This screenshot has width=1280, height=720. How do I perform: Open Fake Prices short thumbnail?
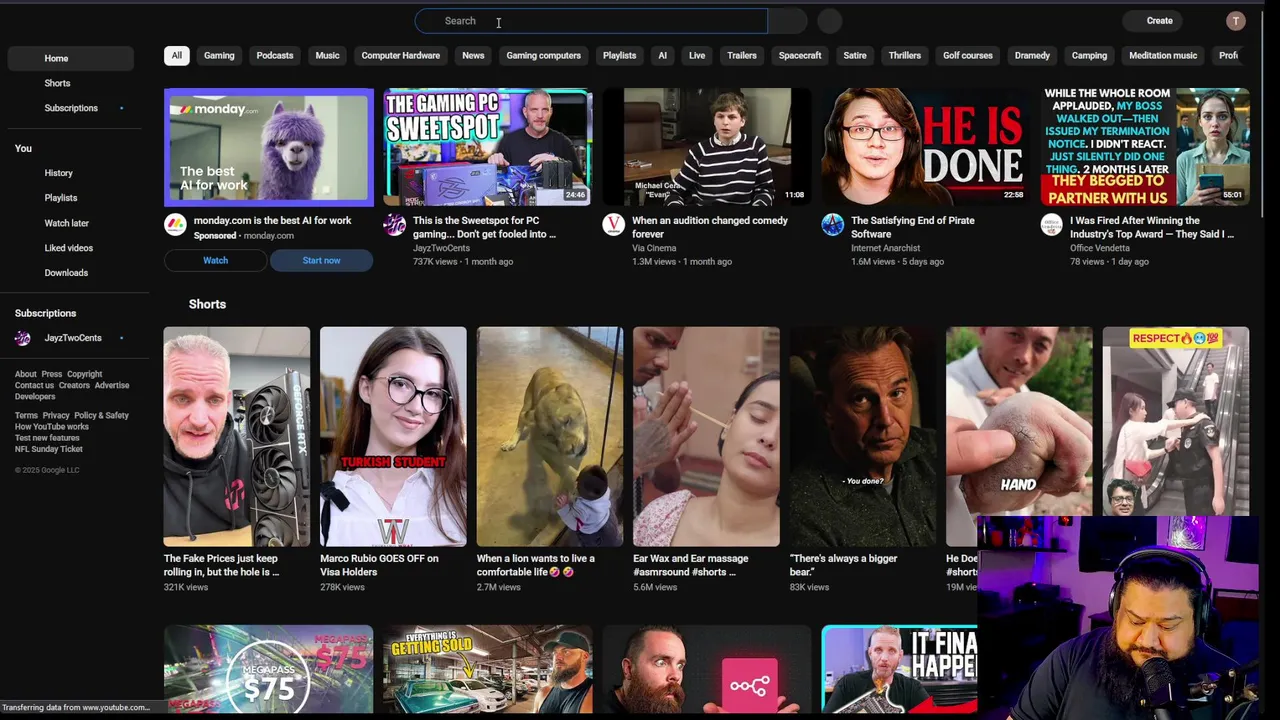(237, 437)
